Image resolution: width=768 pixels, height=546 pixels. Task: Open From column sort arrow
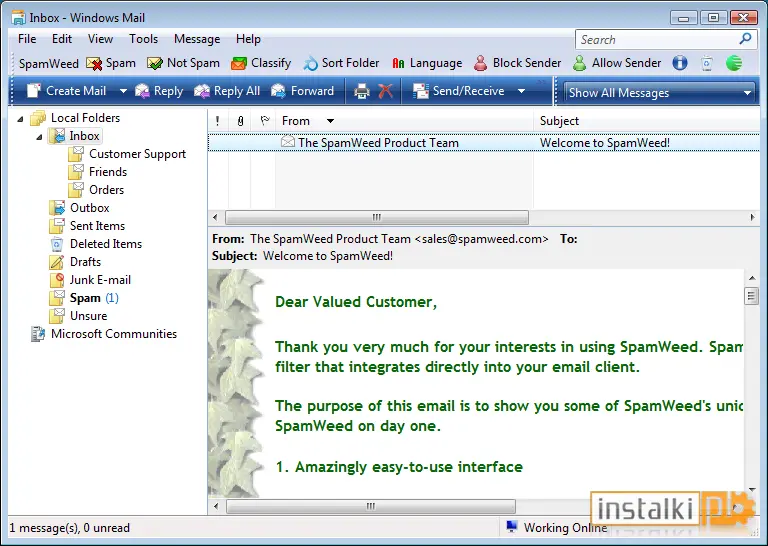pos(331,121)
